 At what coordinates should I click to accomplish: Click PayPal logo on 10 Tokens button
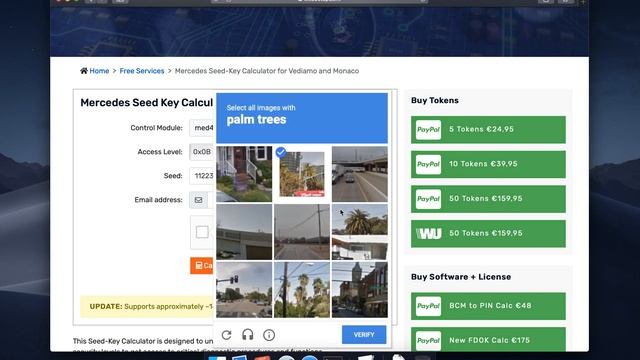[x=428, y=164]
